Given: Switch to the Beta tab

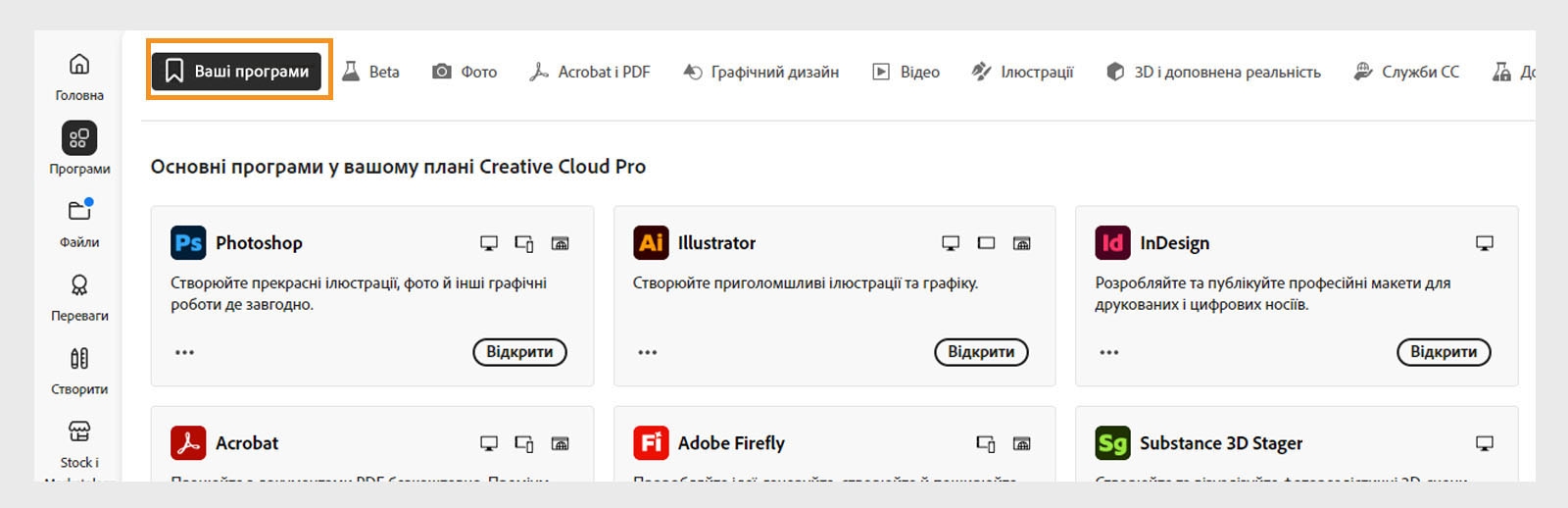Looking at the screenshot, I should (370, 72).
